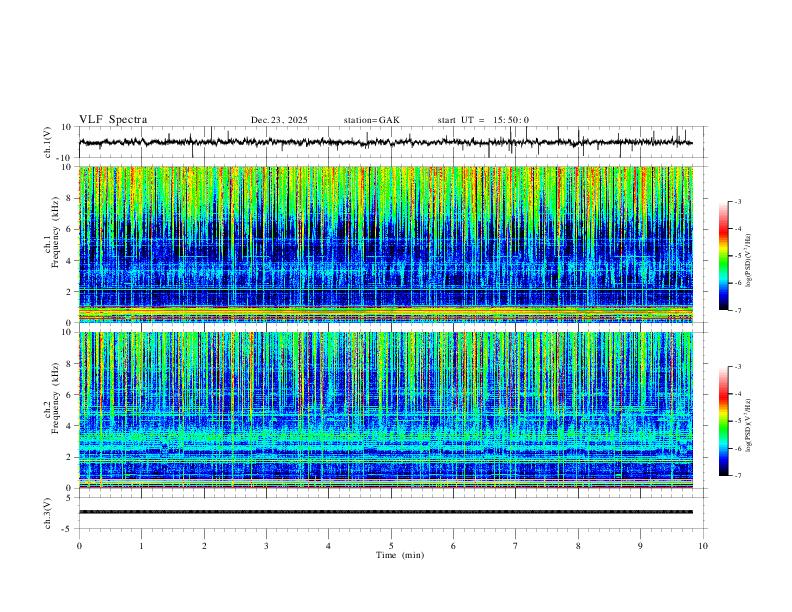This screenshot has height=612, width=792.
Task: Click the ch.1 "Frequency (kHz)" axis label
Action: pos(55,232)
